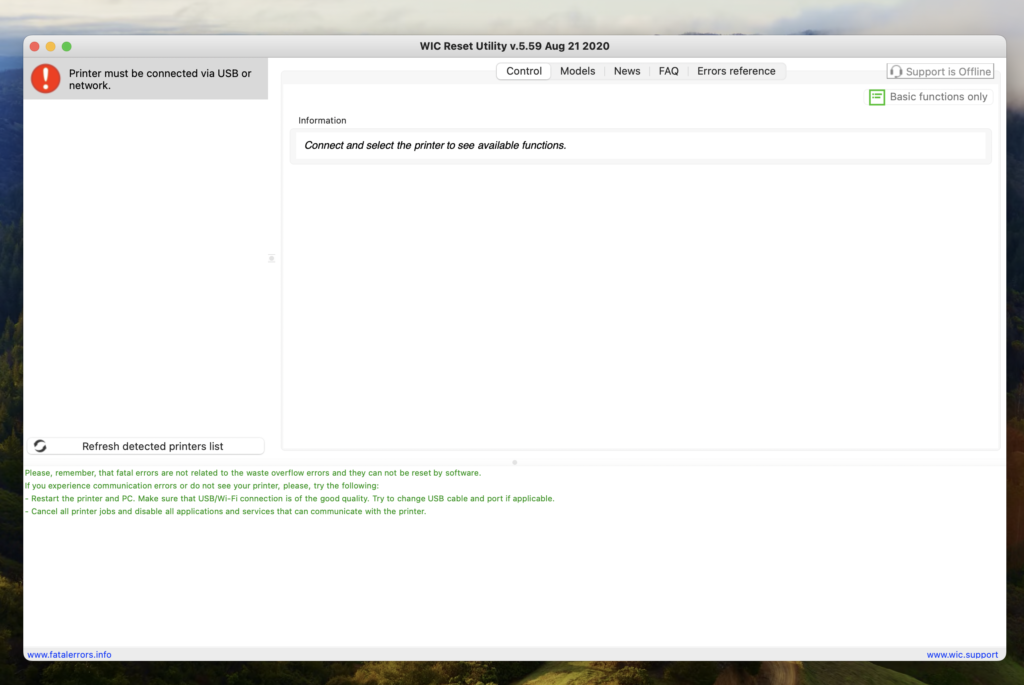Click the Information section label
The image size is (1024, 685).
[x=322, y=120]
